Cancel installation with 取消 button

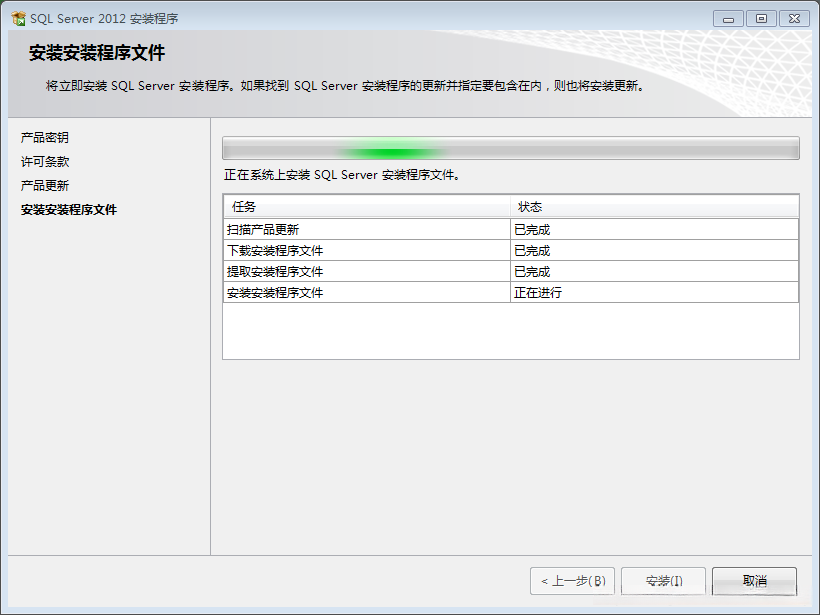(x=754, y=581)
